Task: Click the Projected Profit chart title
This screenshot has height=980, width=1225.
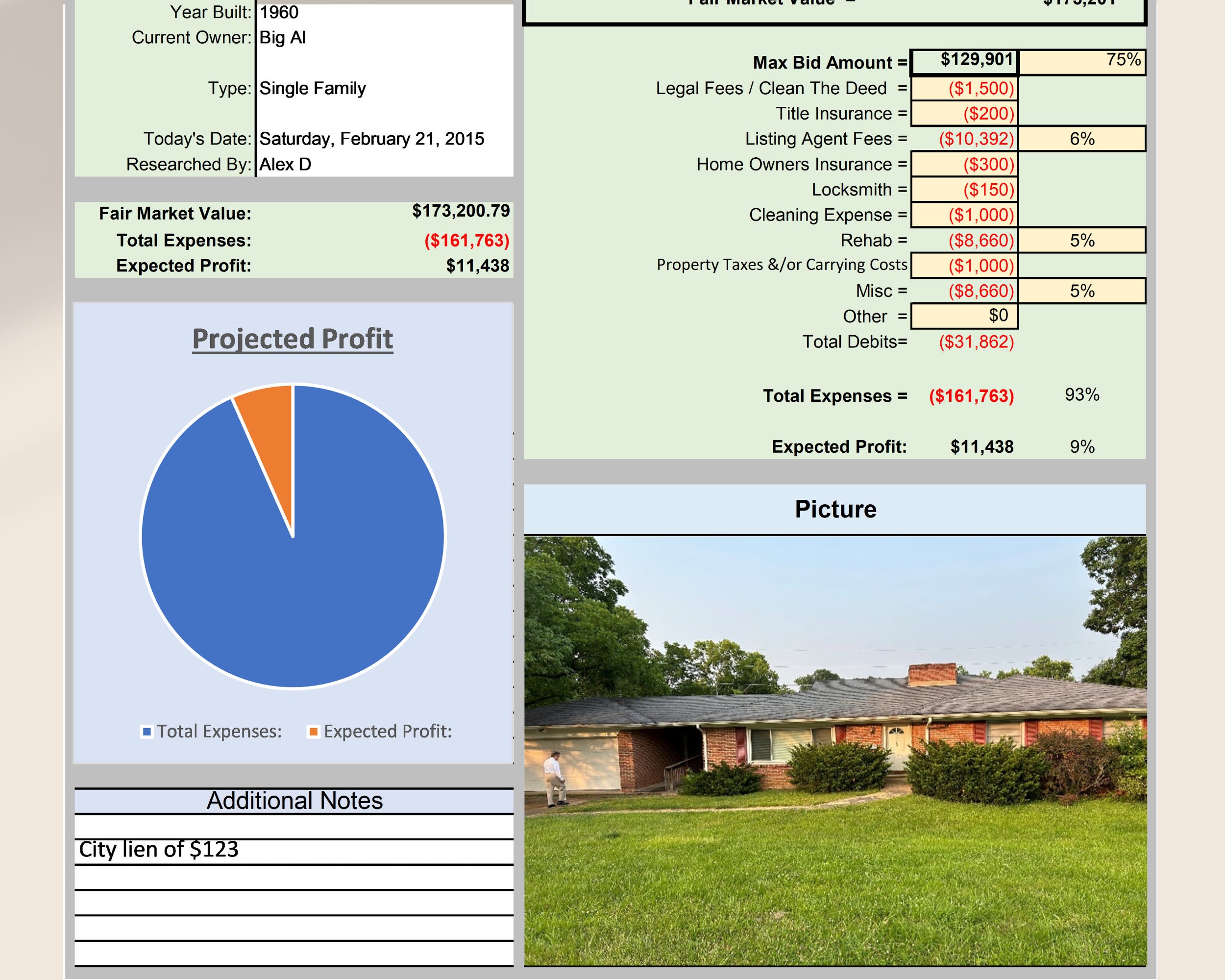Action: (293, 340)
